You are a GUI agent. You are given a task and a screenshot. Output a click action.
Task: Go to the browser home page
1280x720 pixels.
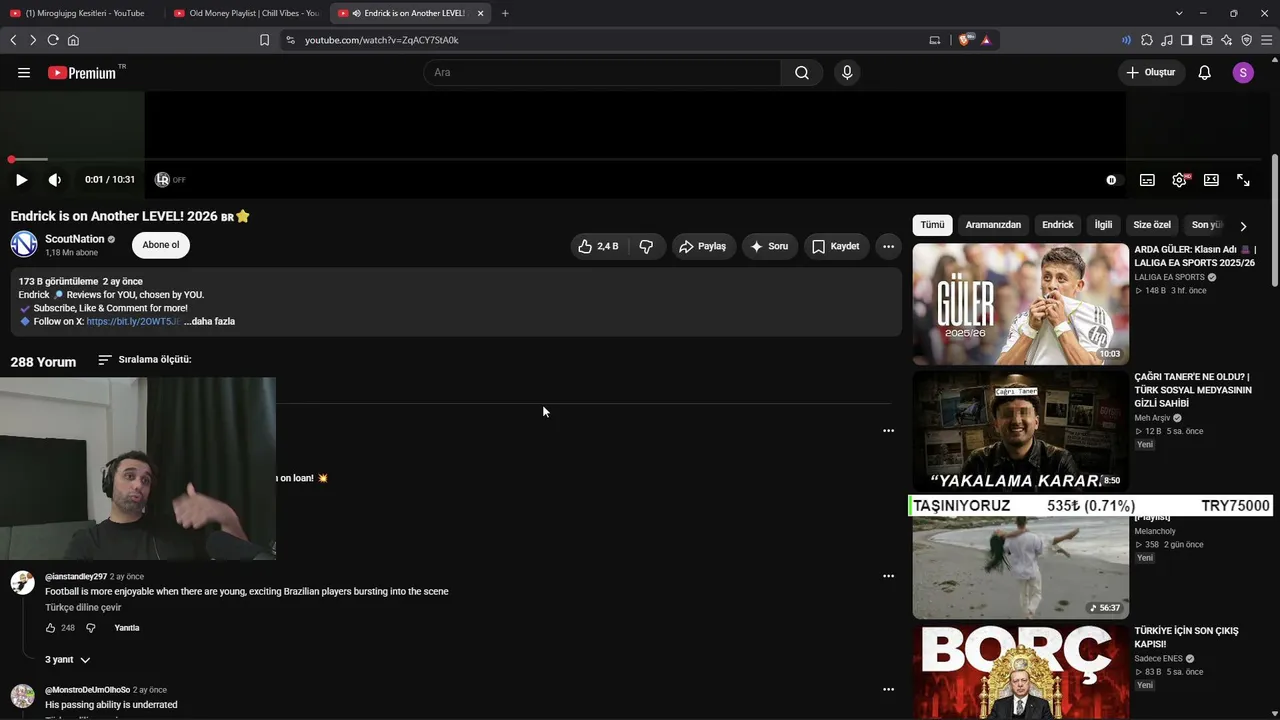[x=73, y=40]
